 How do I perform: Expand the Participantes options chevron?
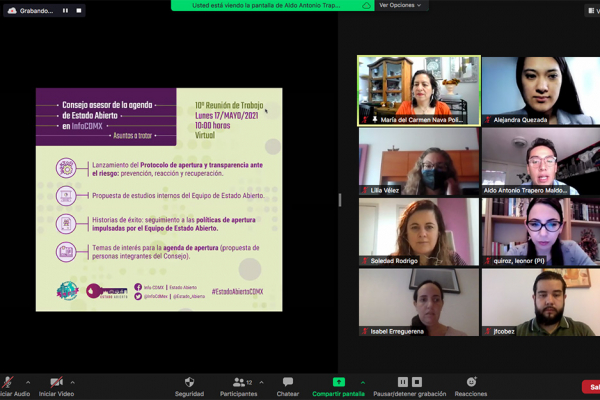pyautogui.click(x=261, y=382)
